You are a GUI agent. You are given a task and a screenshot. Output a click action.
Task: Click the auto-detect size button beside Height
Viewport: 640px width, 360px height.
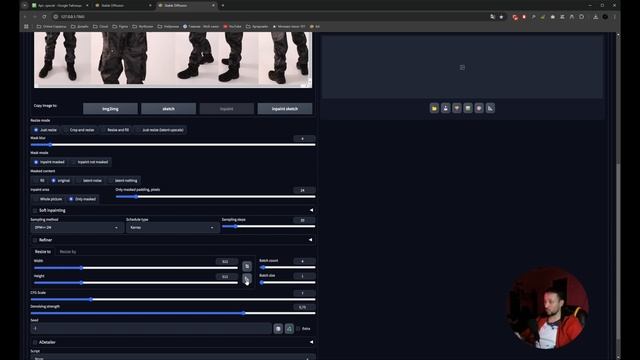pyautogui.click(x=247, y=279)
